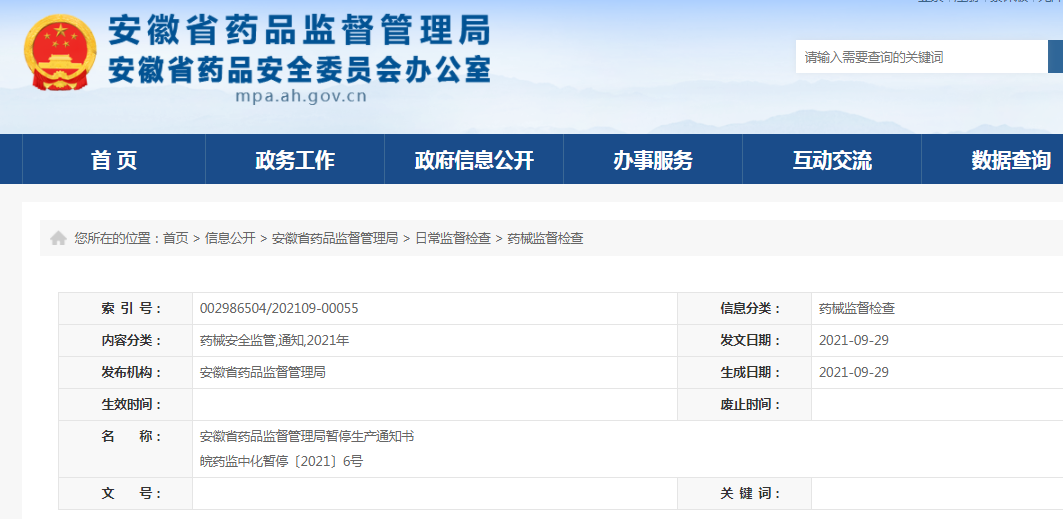This screenshot has width=1063, height=519.
Task: Click the national emblem logo
Action: point(60,52)
